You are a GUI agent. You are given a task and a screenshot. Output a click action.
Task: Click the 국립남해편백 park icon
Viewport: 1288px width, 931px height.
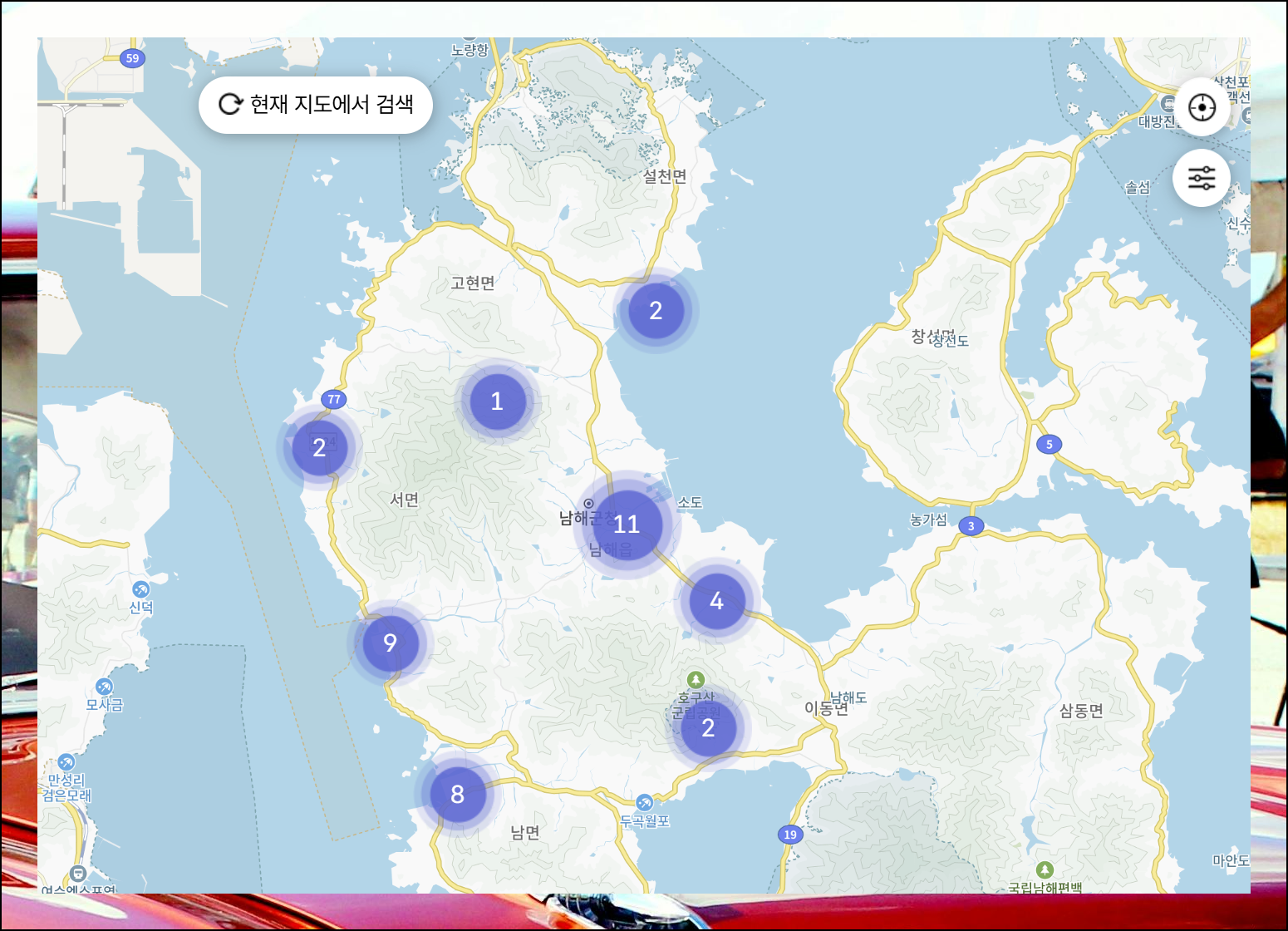(x=1045, y=870)
